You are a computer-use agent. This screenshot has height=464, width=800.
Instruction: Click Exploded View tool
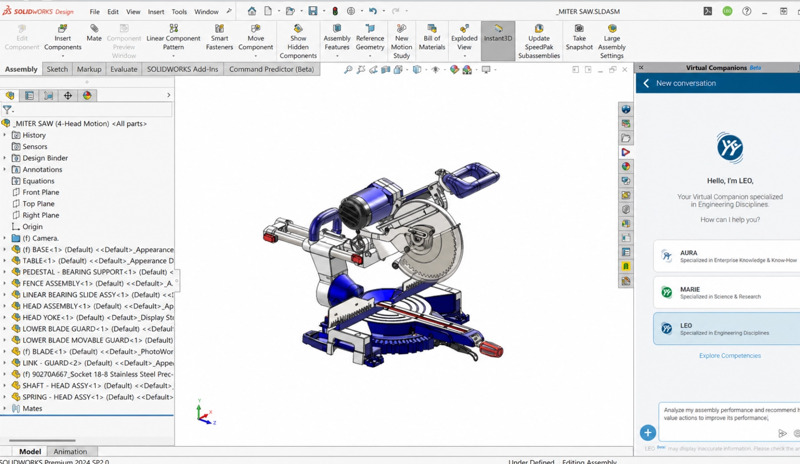tap(464, 37)
